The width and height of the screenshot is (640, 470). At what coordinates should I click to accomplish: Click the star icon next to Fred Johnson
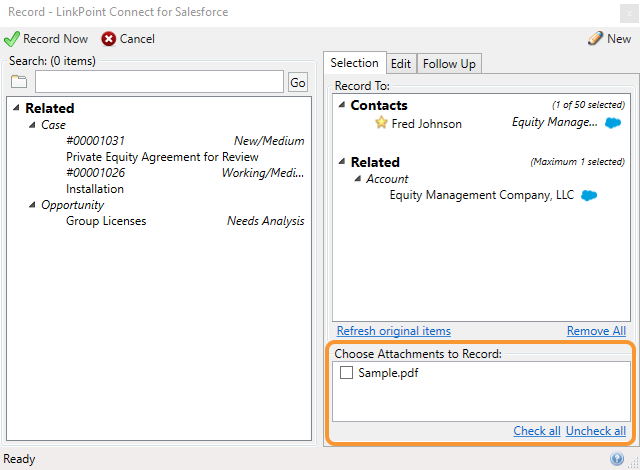[x=381, y=124]
